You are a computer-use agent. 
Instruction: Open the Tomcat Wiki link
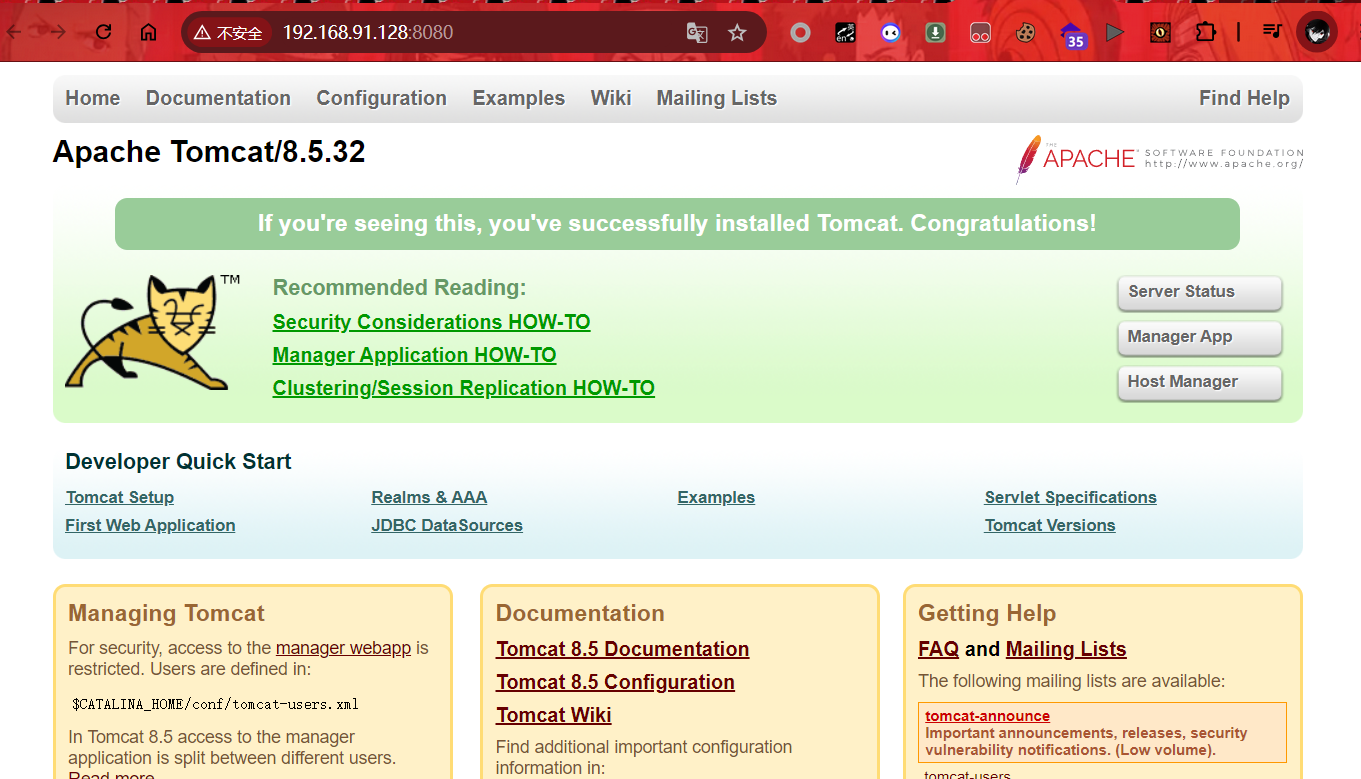tap(554, 715)
